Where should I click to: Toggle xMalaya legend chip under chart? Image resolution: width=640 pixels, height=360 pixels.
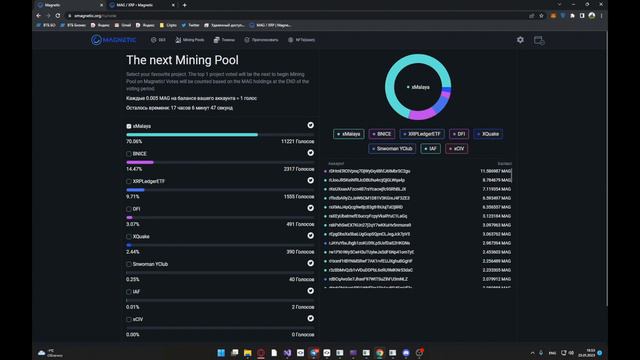pyautogui.click(x=349, y=134)
